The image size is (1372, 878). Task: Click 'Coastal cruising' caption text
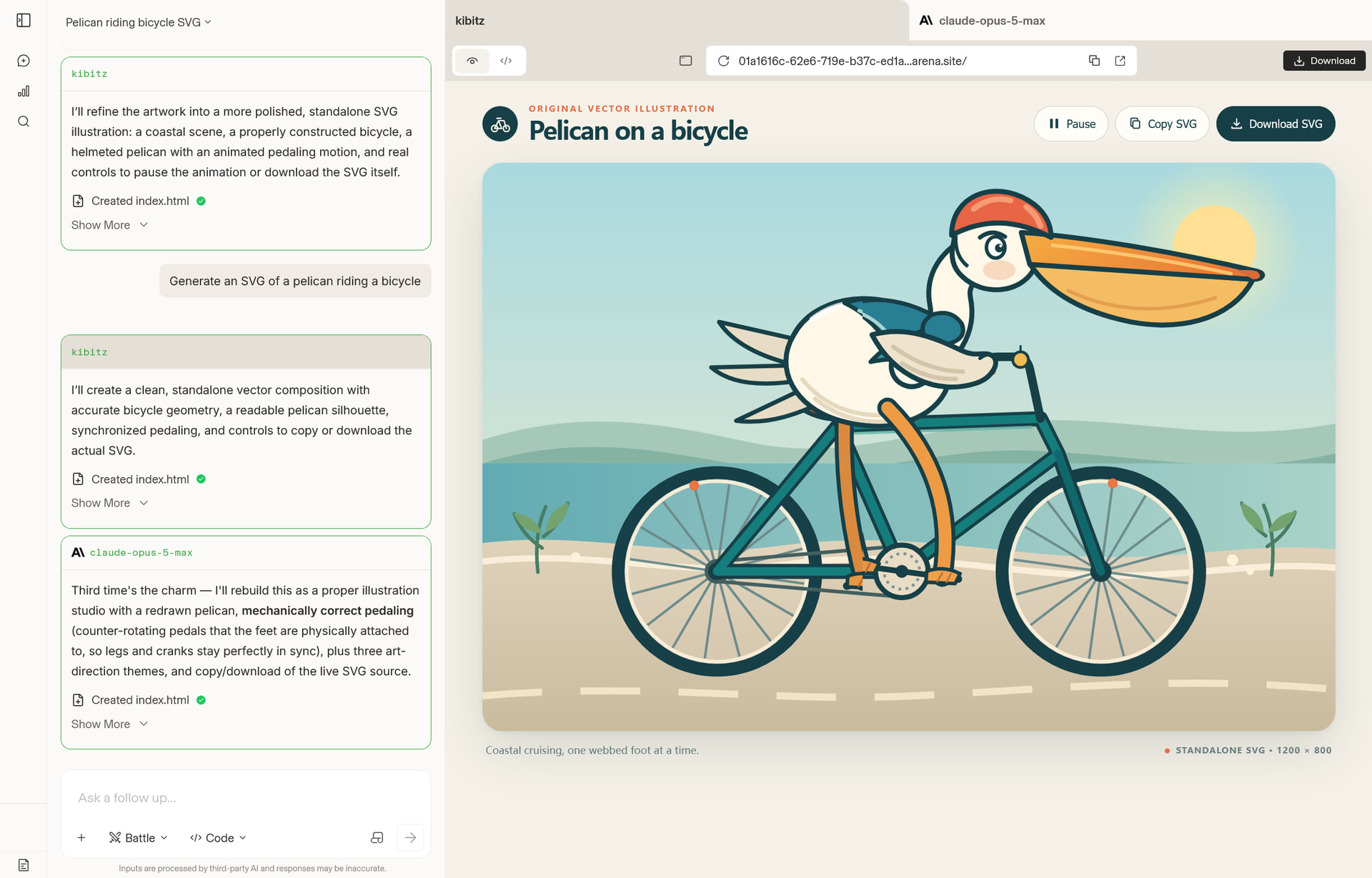[592, 750]
